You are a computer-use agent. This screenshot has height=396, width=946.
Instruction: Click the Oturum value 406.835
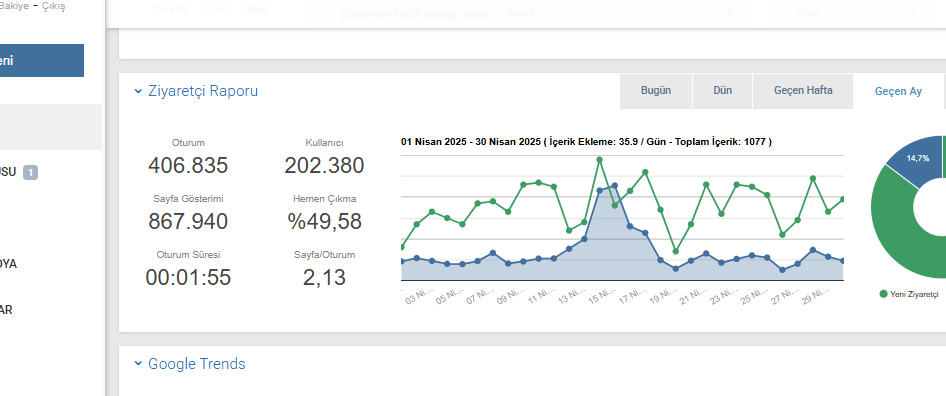188,165
